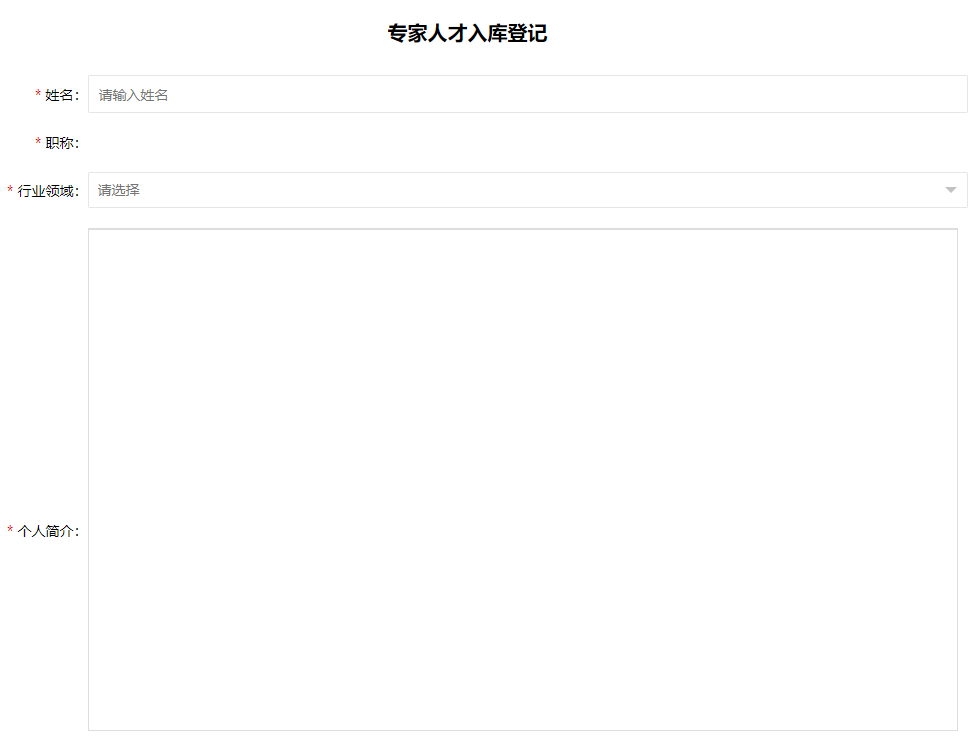969x756 pixels.
Task: Click the 入库 characters in the title
Action: coord(487,34)
